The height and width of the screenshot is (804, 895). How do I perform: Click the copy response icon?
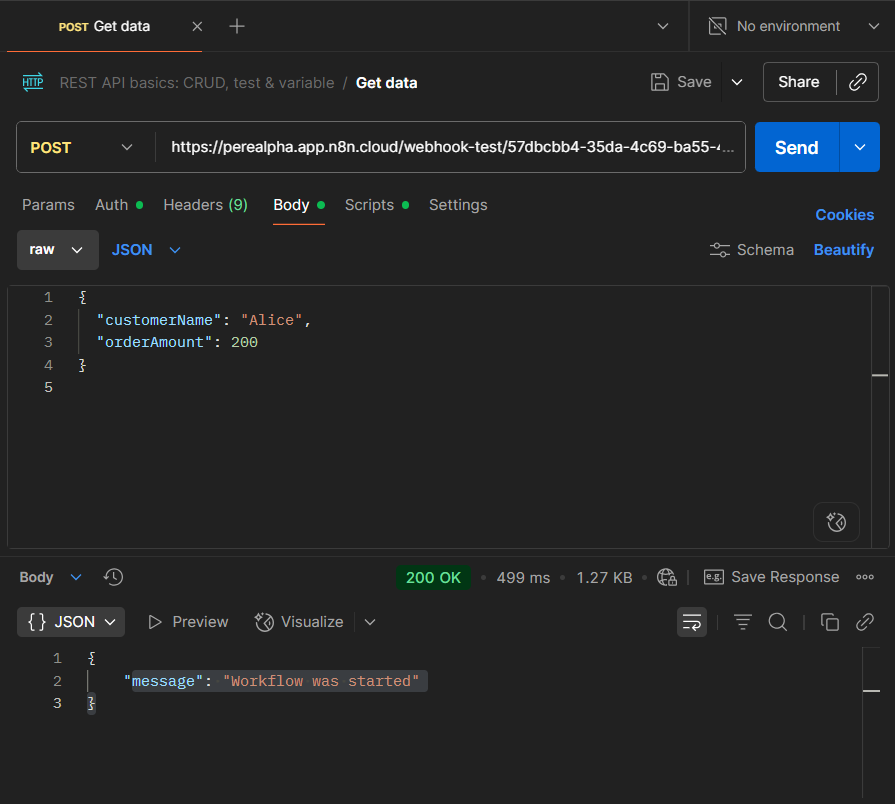tap(829, 622)
